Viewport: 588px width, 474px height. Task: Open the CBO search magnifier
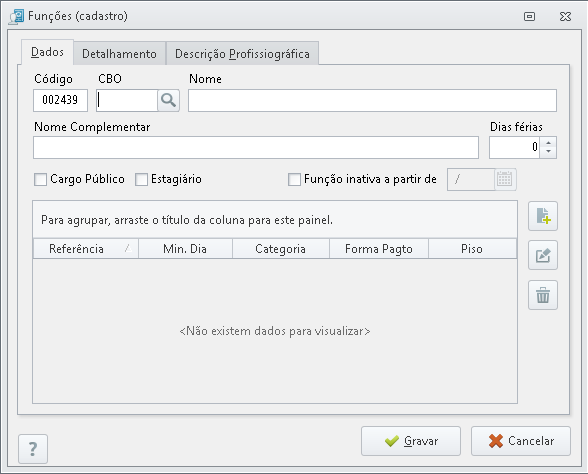pos(168,100)
